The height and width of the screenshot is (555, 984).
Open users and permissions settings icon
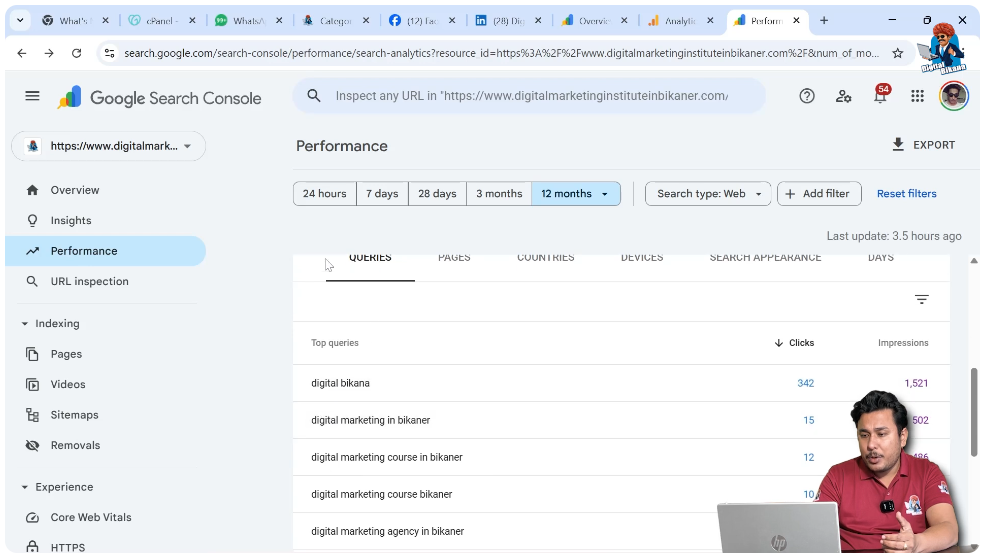pos(843,96)
